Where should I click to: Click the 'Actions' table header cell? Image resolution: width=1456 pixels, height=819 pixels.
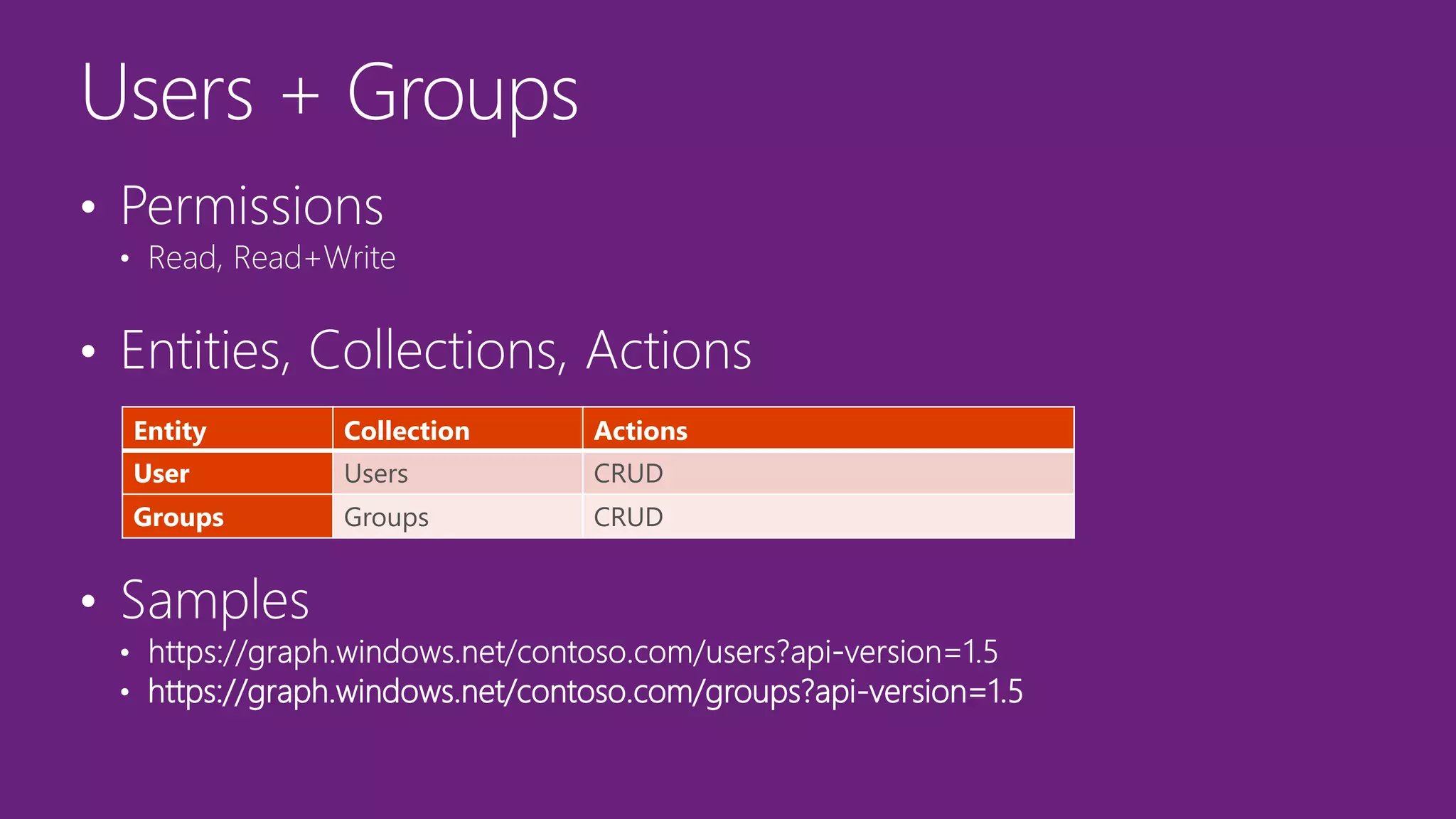coord(828,429)
